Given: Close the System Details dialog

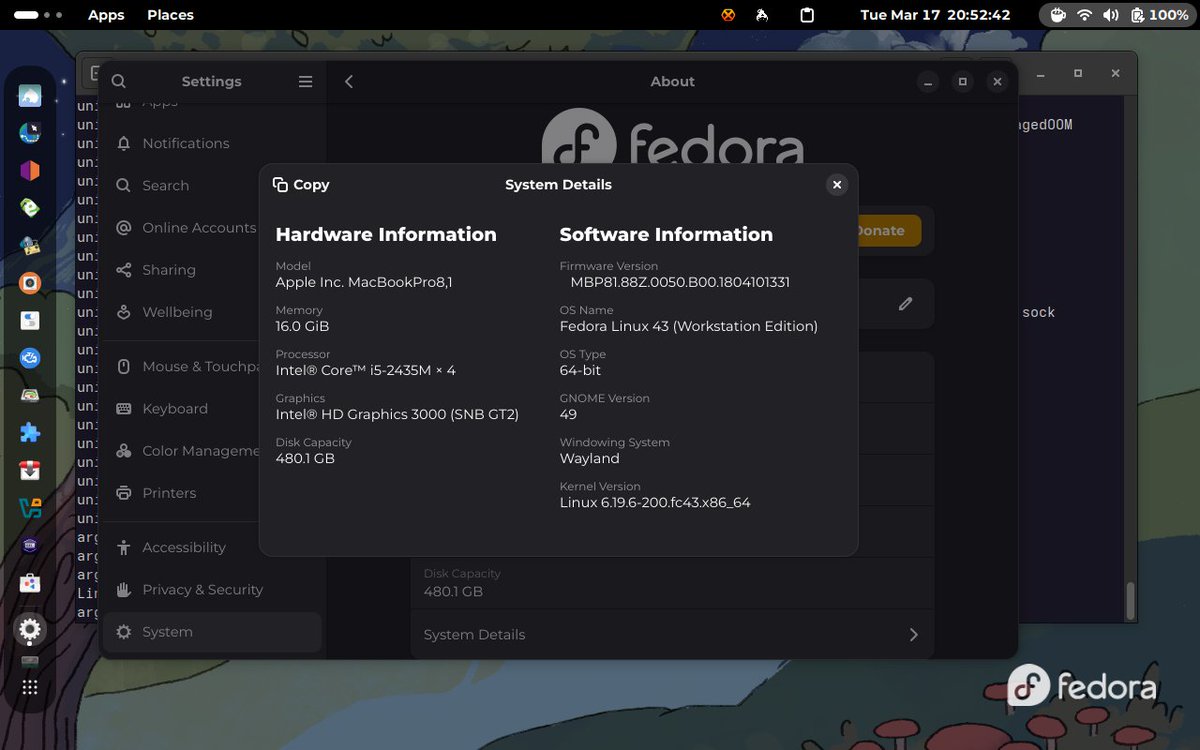Looking at the screenshot, I should point(837,185).
